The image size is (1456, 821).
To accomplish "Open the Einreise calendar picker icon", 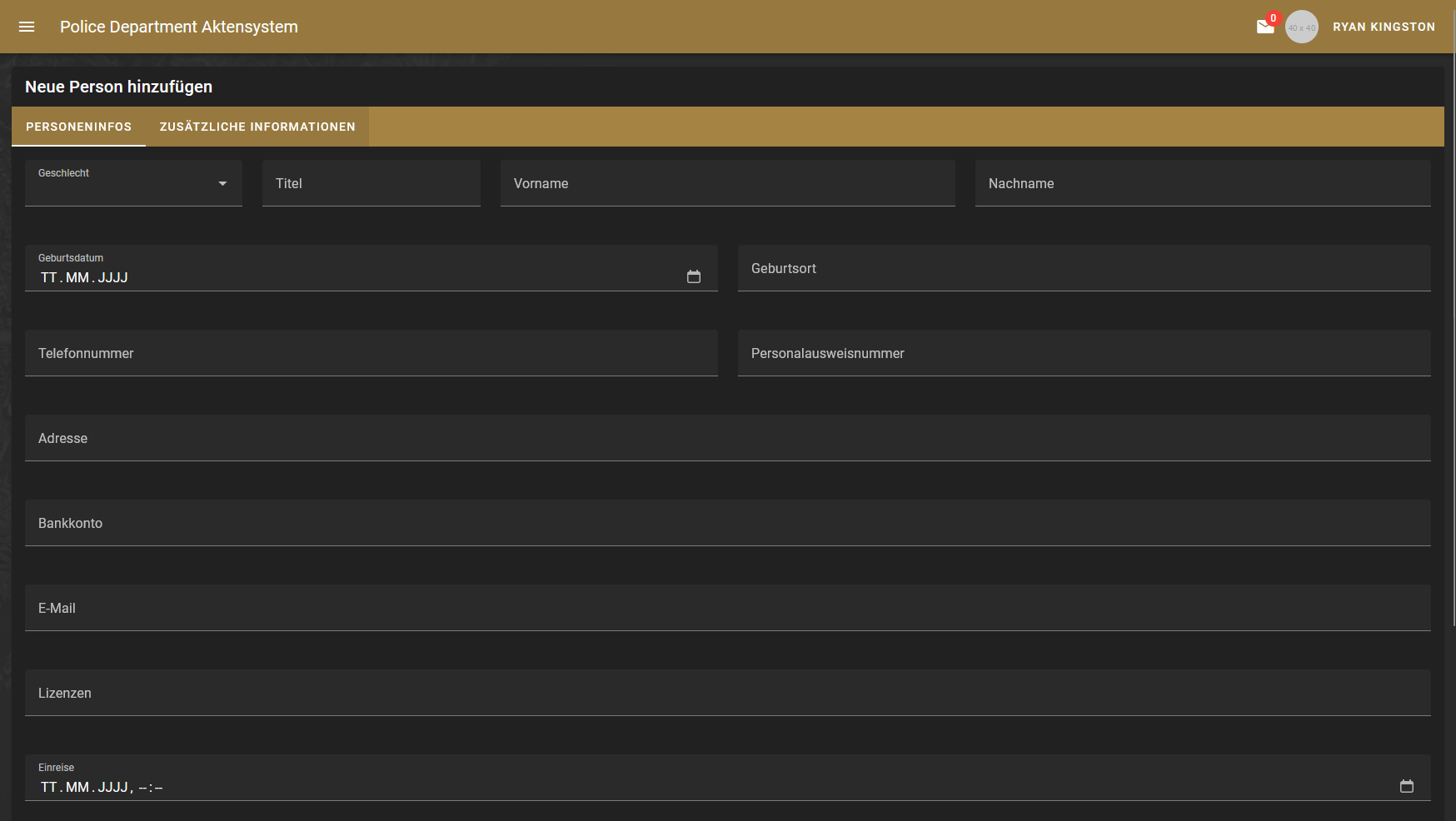I will [1407, 786].
